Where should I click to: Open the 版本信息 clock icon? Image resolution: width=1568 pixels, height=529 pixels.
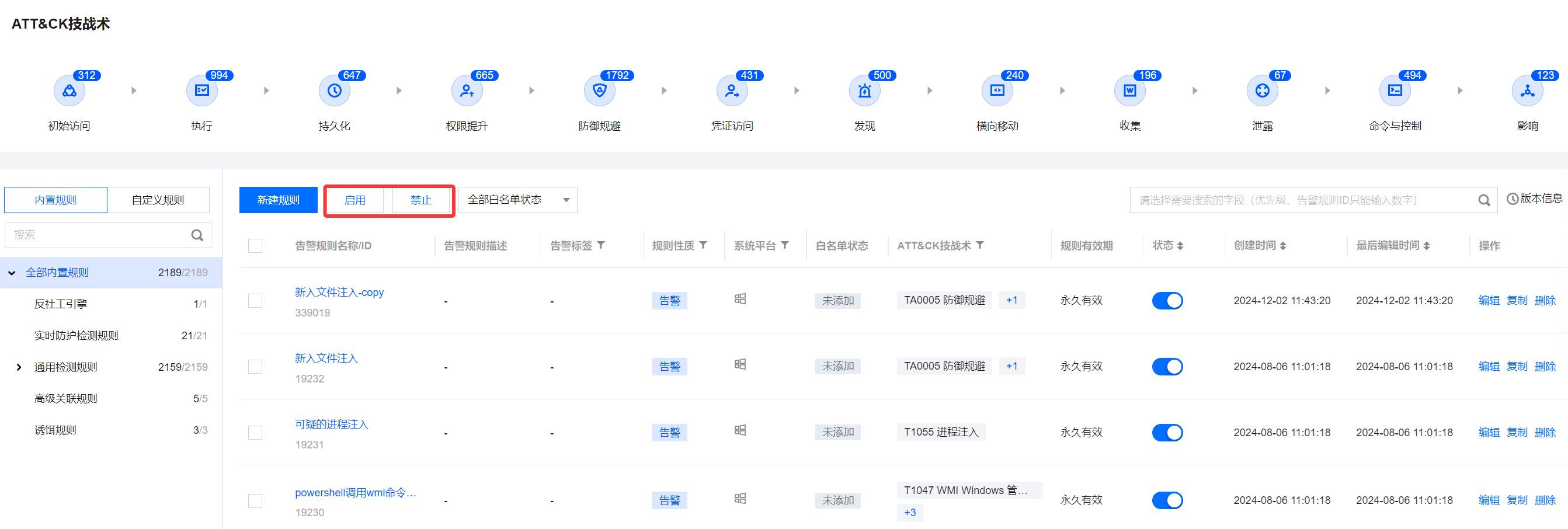[1512, 199]
